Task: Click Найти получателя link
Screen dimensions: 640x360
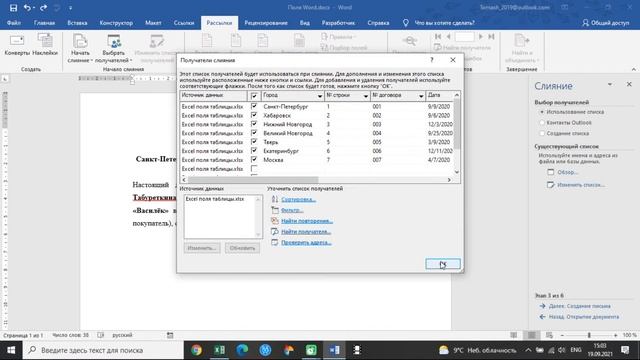Action: coord(306,231)
